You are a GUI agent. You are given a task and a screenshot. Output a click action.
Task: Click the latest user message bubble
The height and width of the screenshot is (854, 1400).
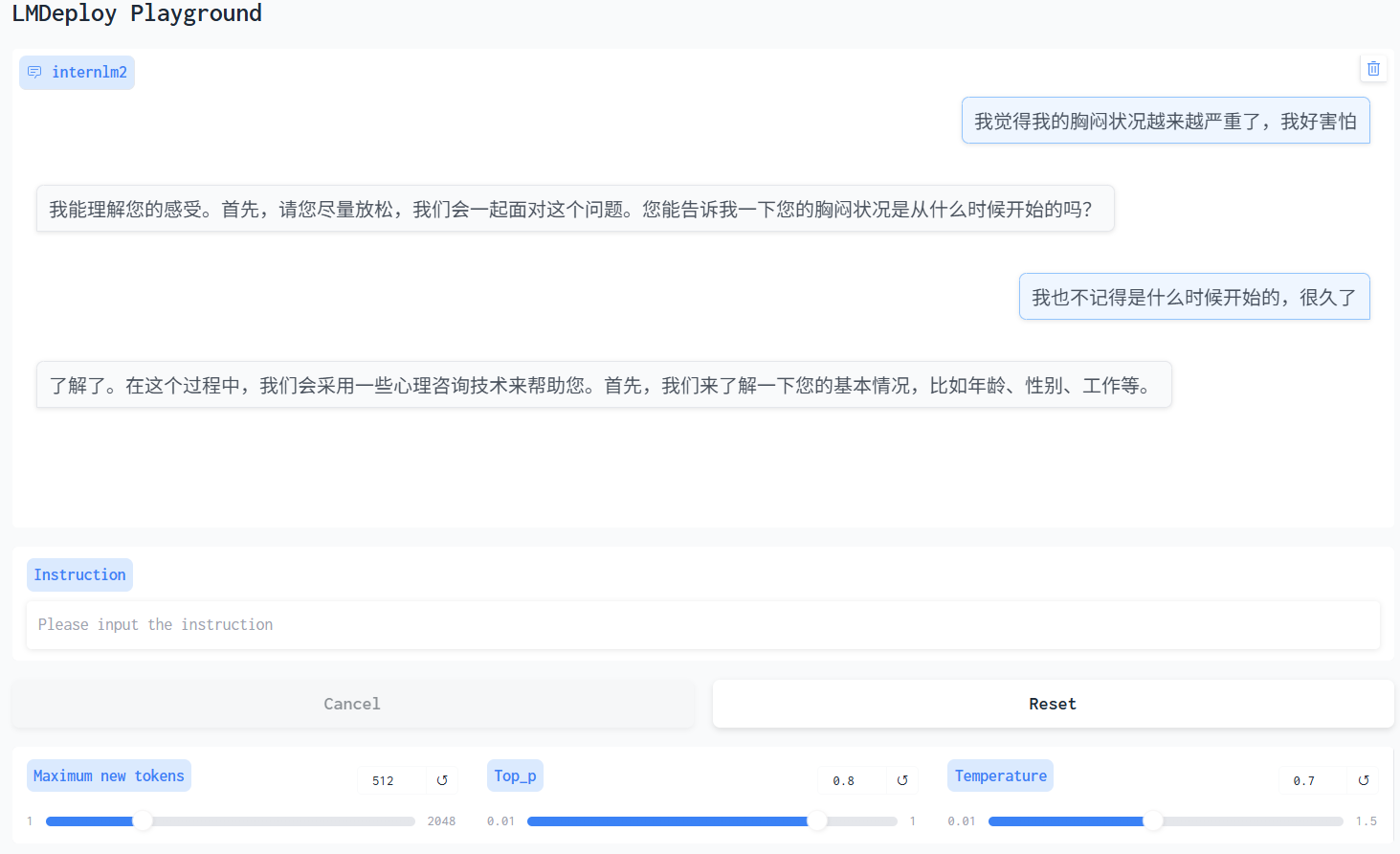tap(1192, 297)
